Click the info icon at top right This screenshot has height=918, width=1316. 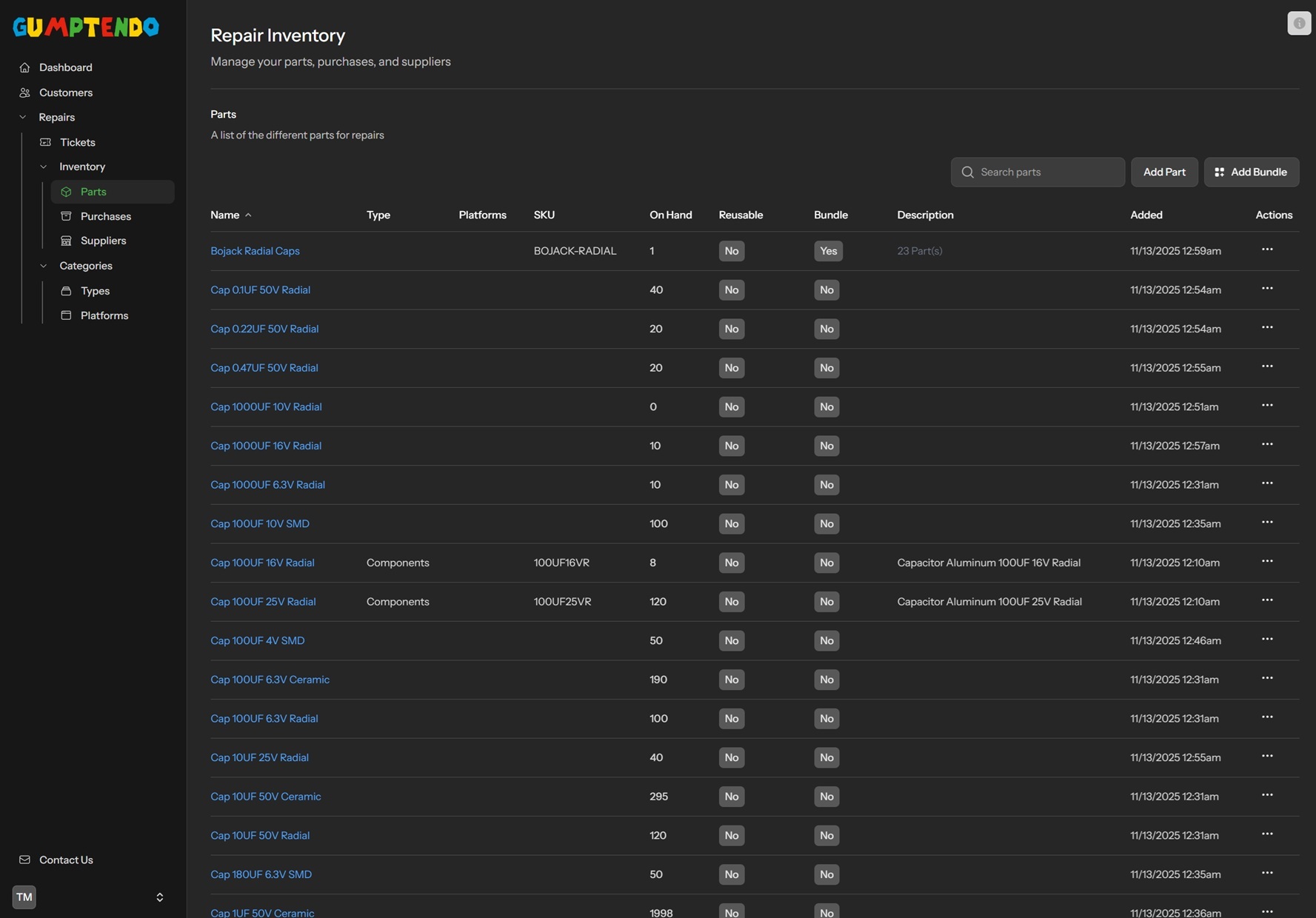pos(1298,24)
